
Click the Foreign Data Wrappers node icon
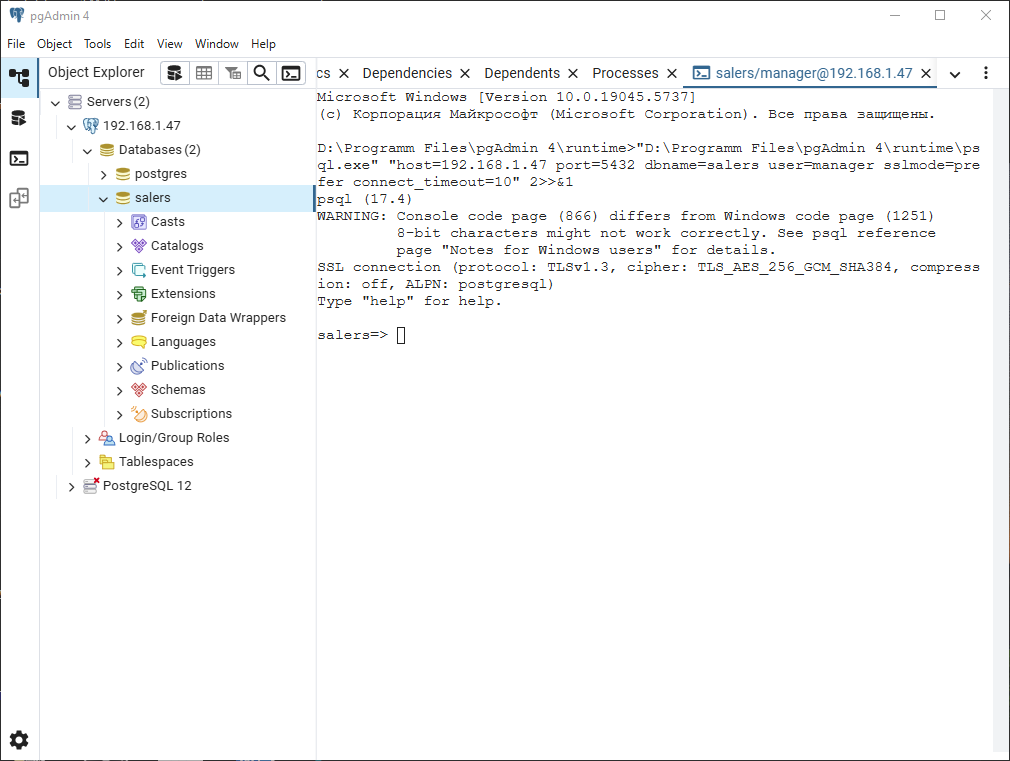click(139, 318)
